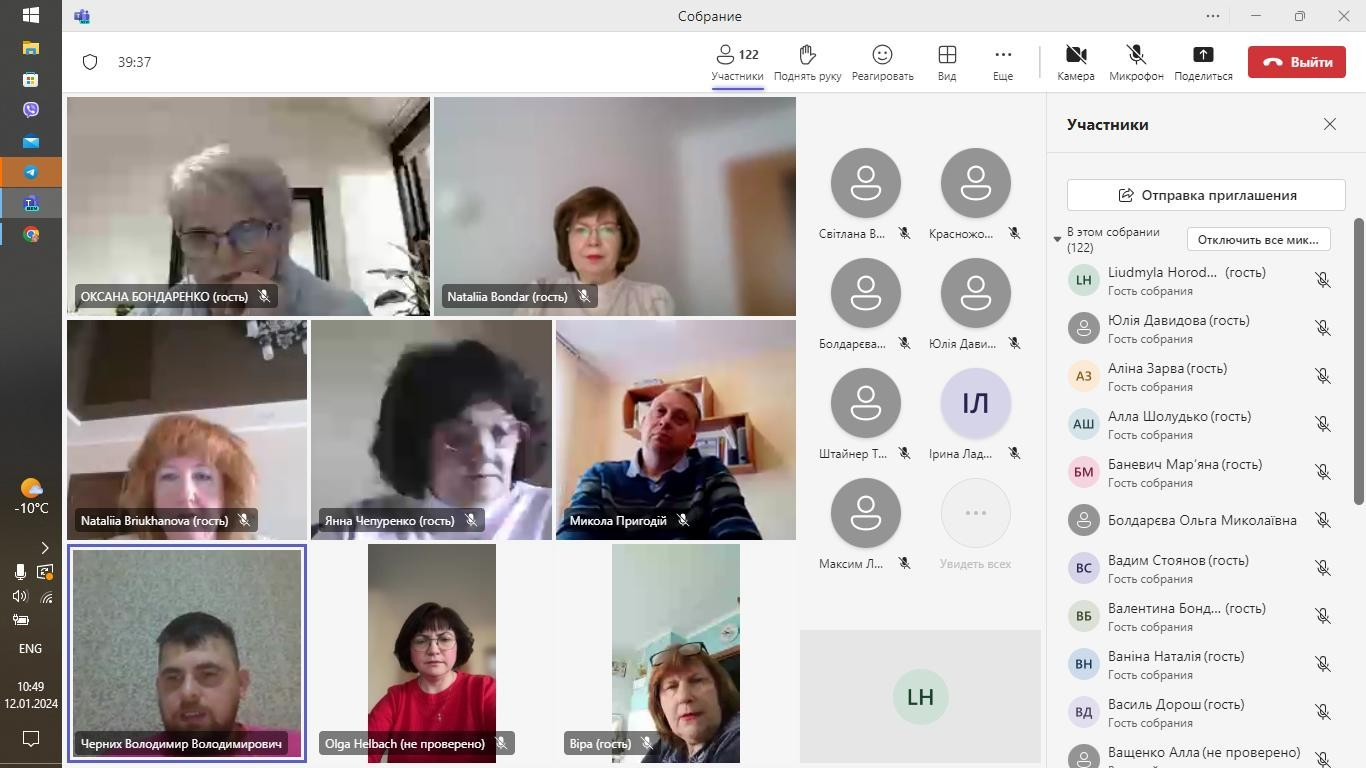The width and height of the screenshot is (1366, 768).
Task: Click Ващенко Алла name in participants list
Action: [x=1204, y=752]
